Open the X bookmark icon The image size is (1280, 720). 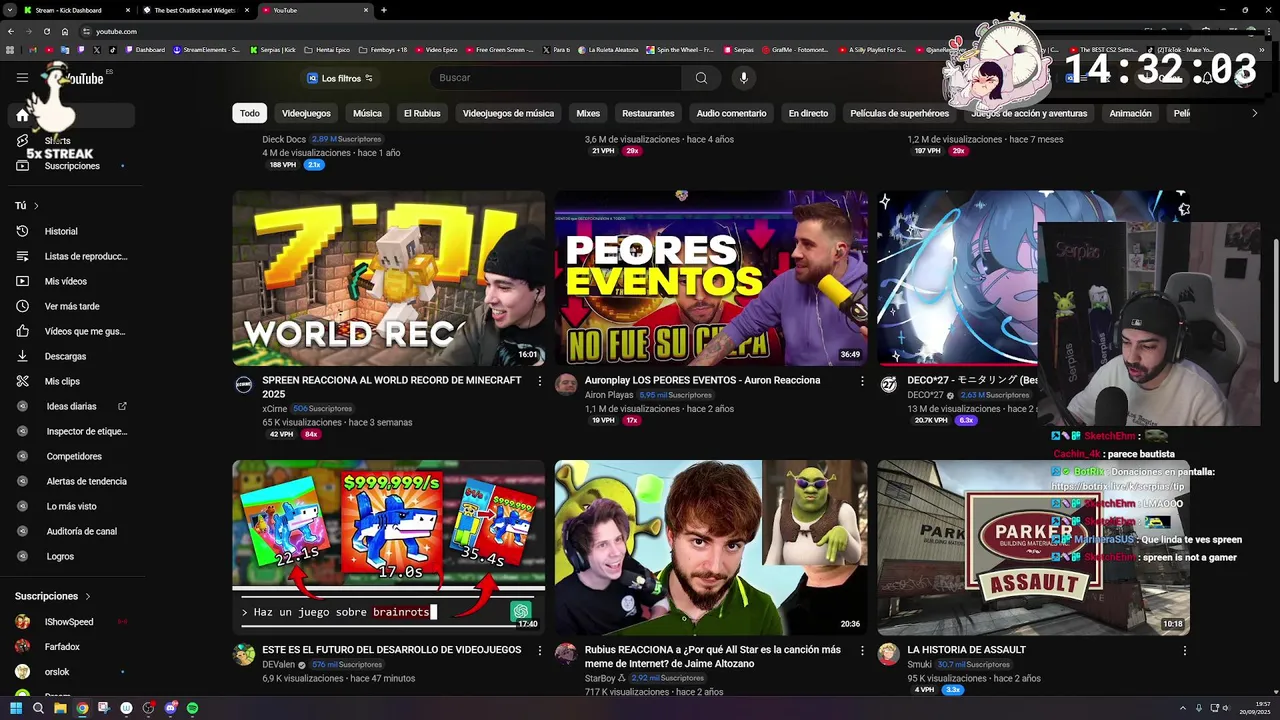(96, 49)
